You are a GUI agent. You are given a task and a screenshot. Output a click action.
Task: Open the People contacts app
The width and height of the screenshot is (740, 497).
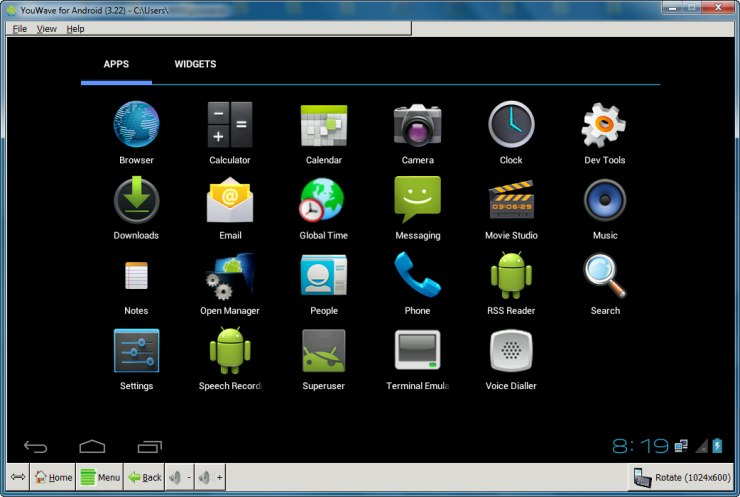coord(324,275)
